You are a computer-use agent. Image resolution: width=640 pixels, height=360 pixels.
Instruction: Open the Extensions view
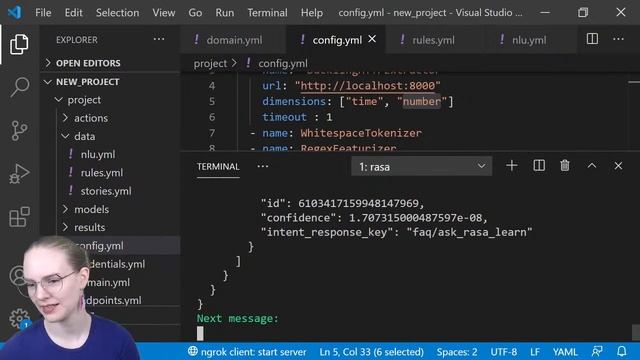point(19,217)
